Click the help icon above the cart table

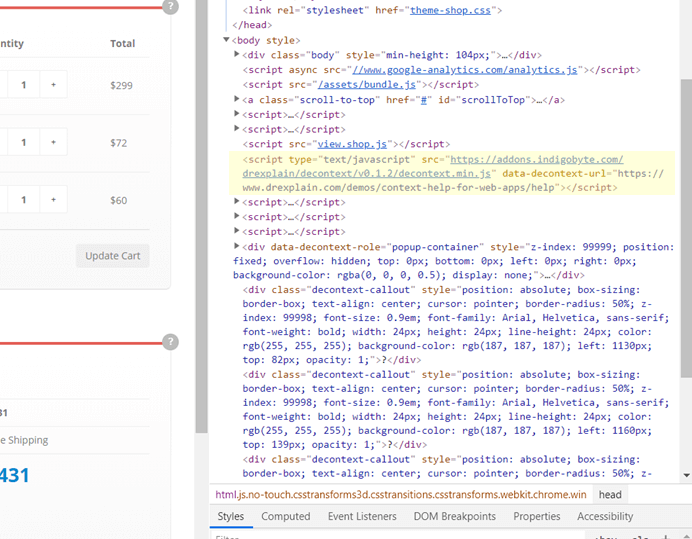coord(170,7)
